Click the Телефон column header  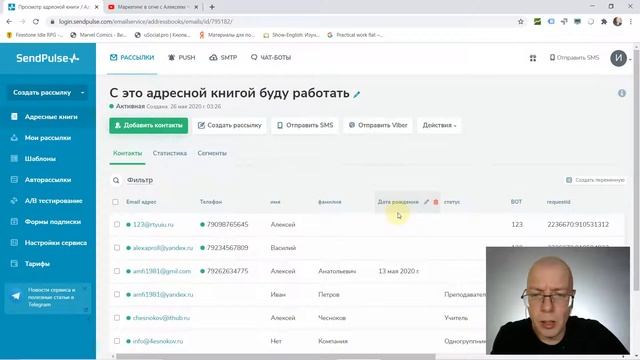[x=211, y=202]
